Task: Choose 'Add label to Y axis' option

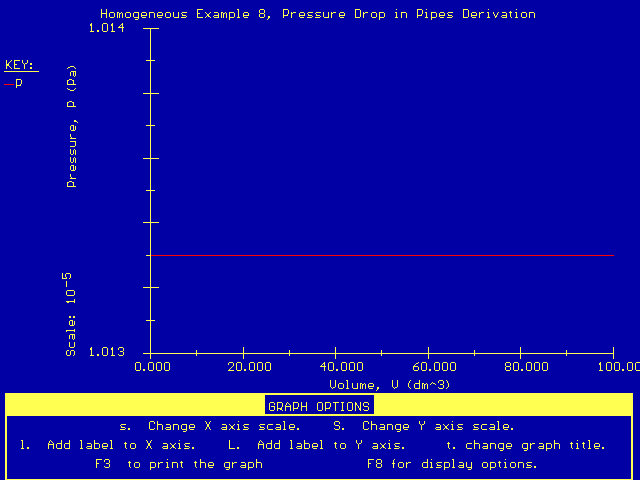Action: [x=317, y=445]
